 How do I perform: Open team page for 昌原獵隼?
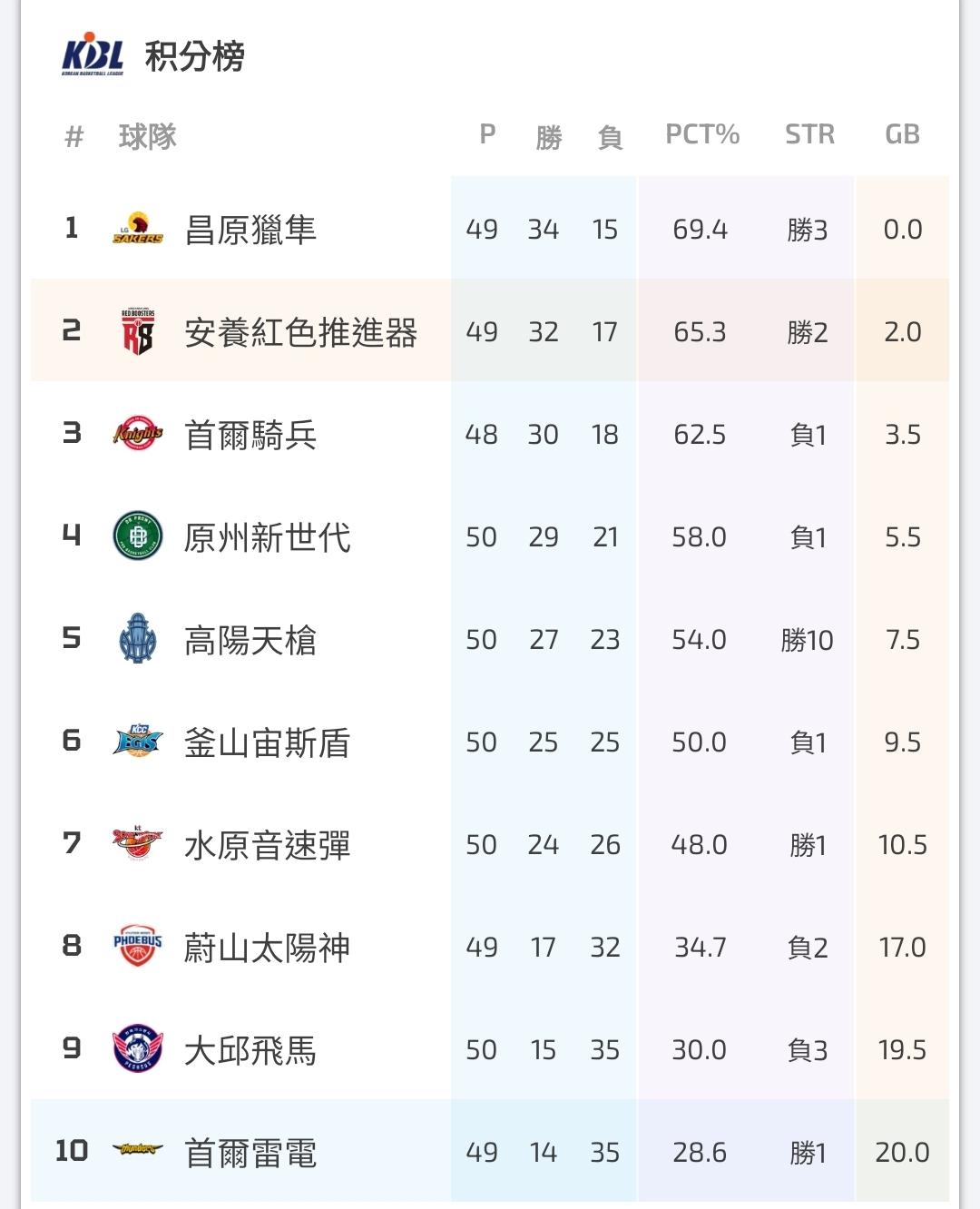coord(250,230)
